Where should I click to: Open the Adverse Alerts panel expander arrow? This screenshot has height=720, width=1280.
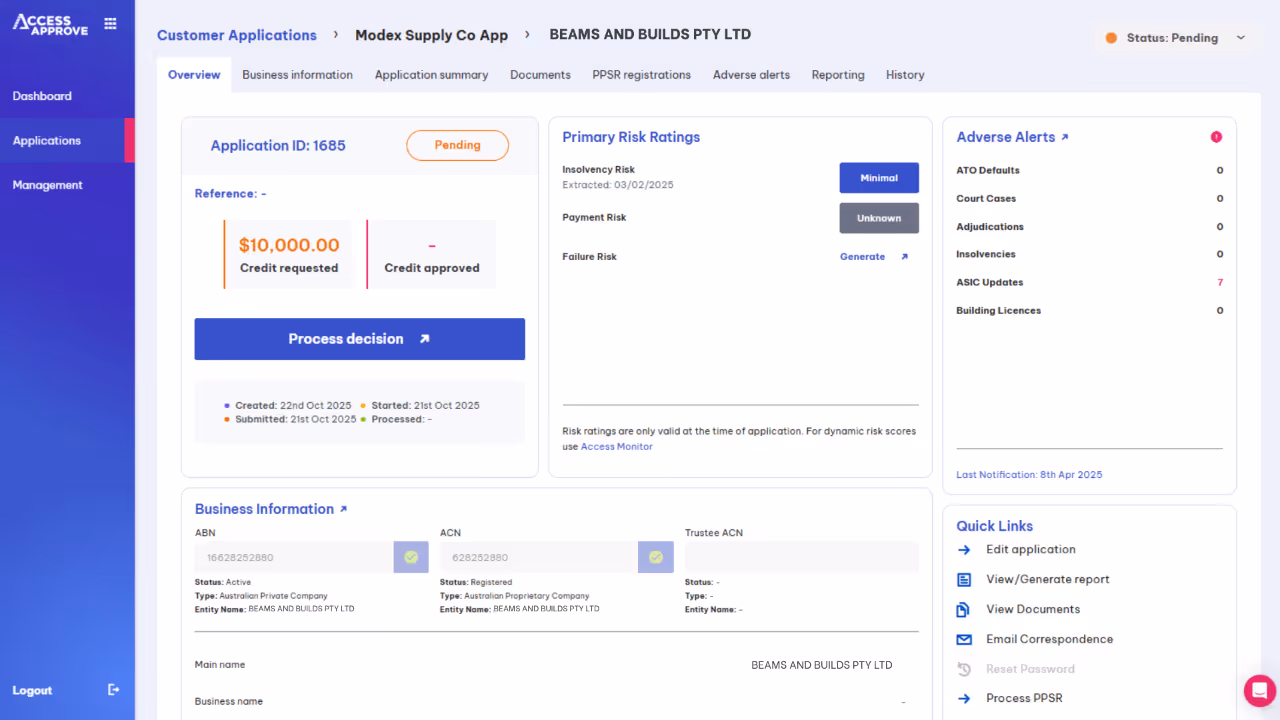pos(1065,136)
